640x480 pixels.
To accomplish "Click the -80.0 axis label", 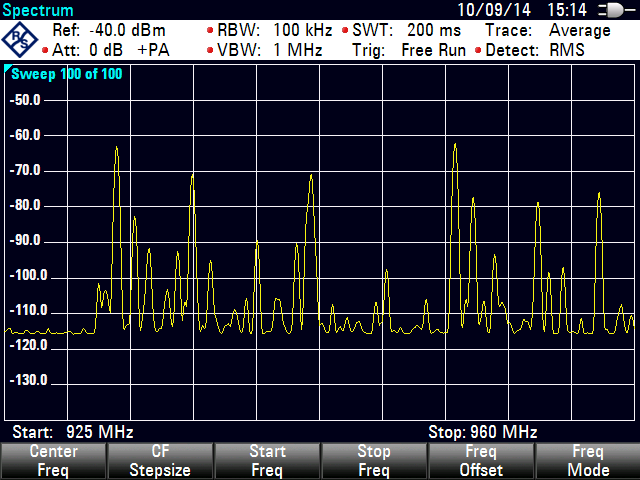I will 25,205.
